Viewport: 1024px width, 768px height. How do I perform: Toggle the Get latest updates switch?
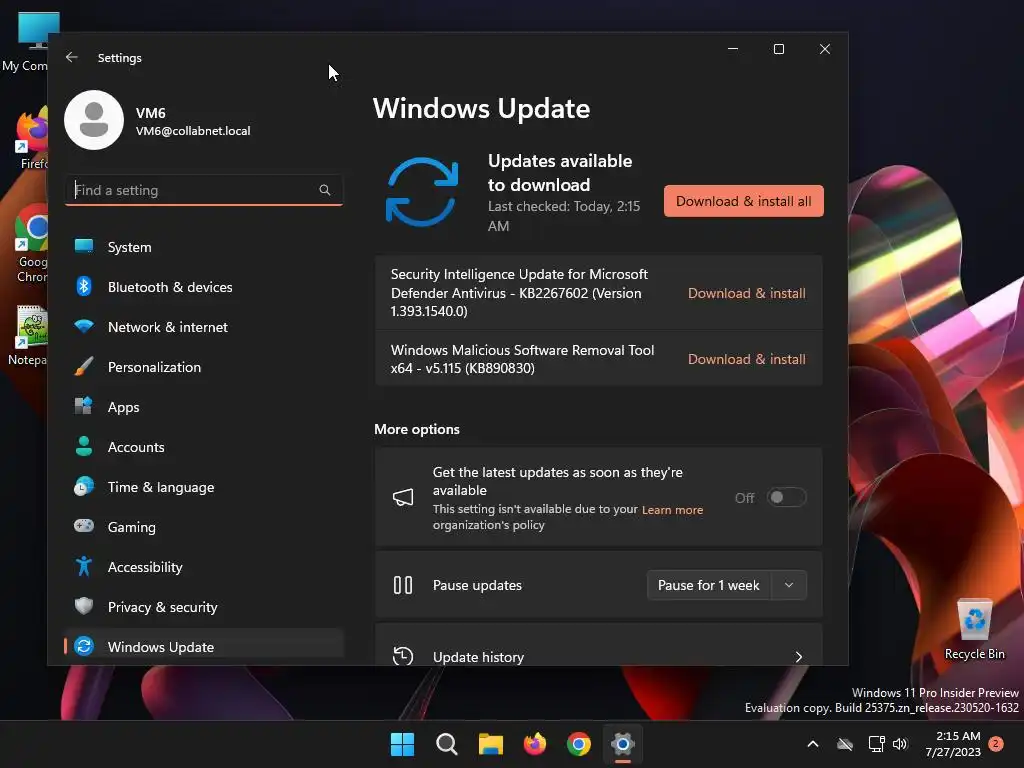tap(786, 498)
